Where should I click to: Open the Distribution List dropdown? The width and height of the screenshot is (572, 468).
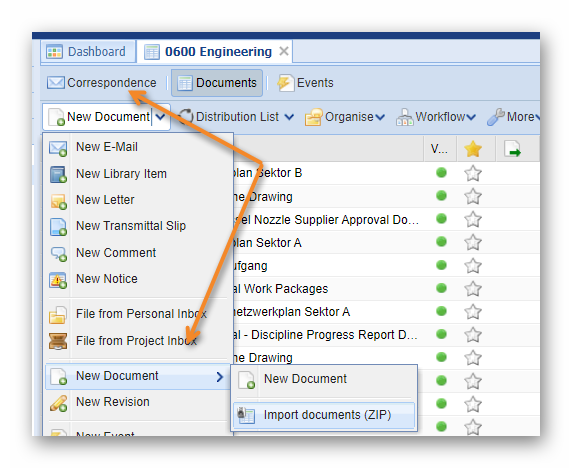(x=236, y=117)
